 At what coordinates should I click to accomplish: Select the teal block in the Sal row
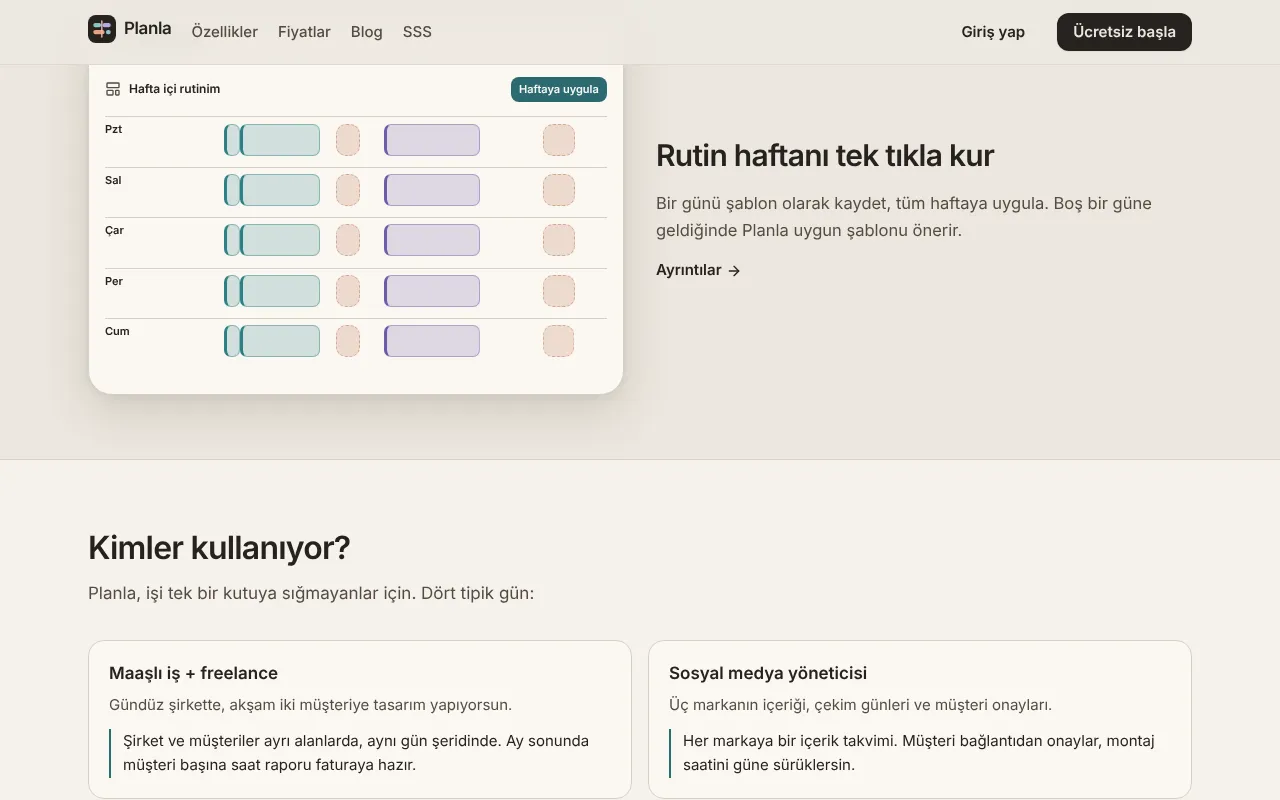click(280, 190)
